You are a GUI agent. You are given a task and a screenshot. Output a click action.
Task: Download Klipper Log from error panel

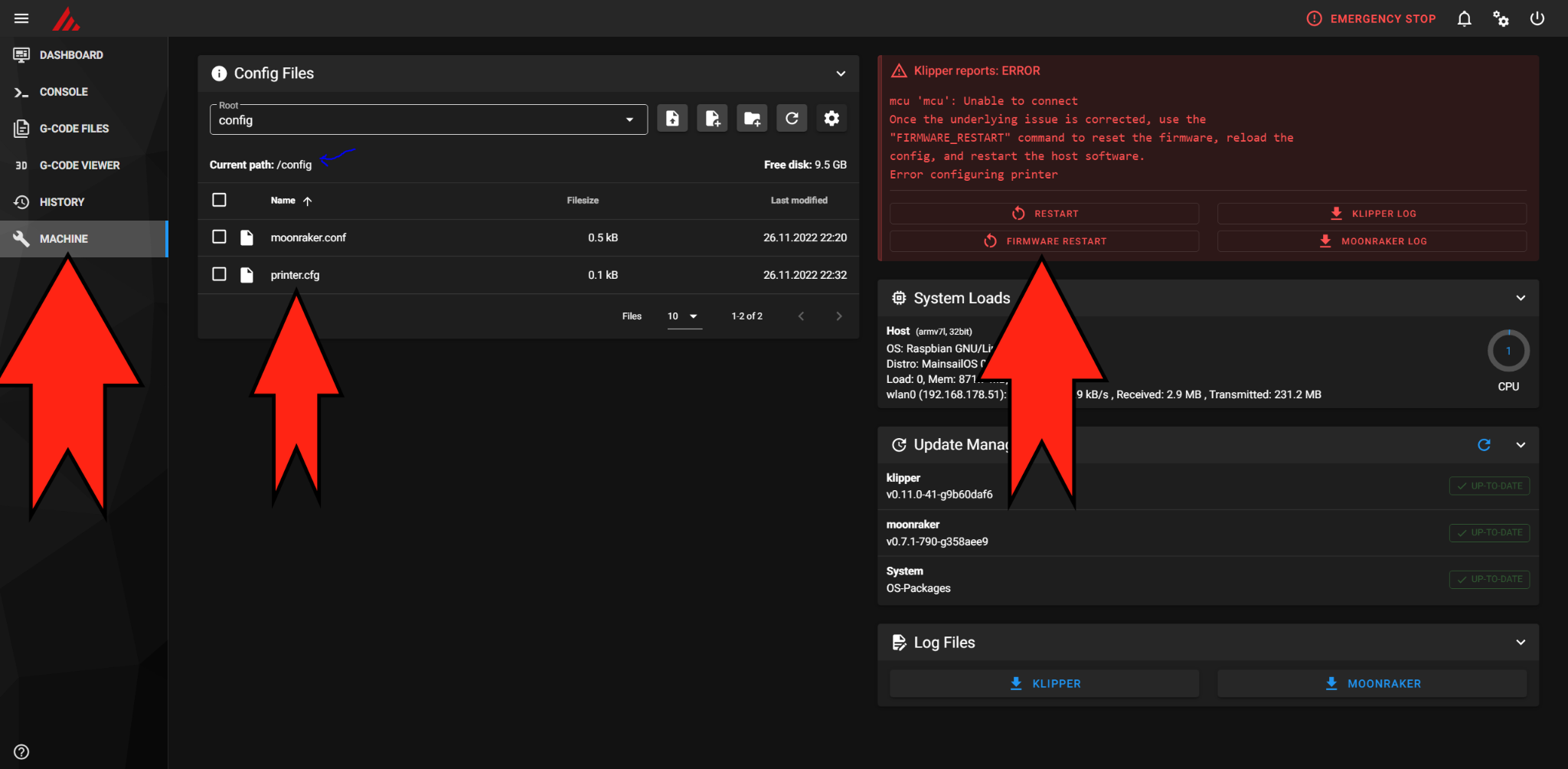[1372, 214]
